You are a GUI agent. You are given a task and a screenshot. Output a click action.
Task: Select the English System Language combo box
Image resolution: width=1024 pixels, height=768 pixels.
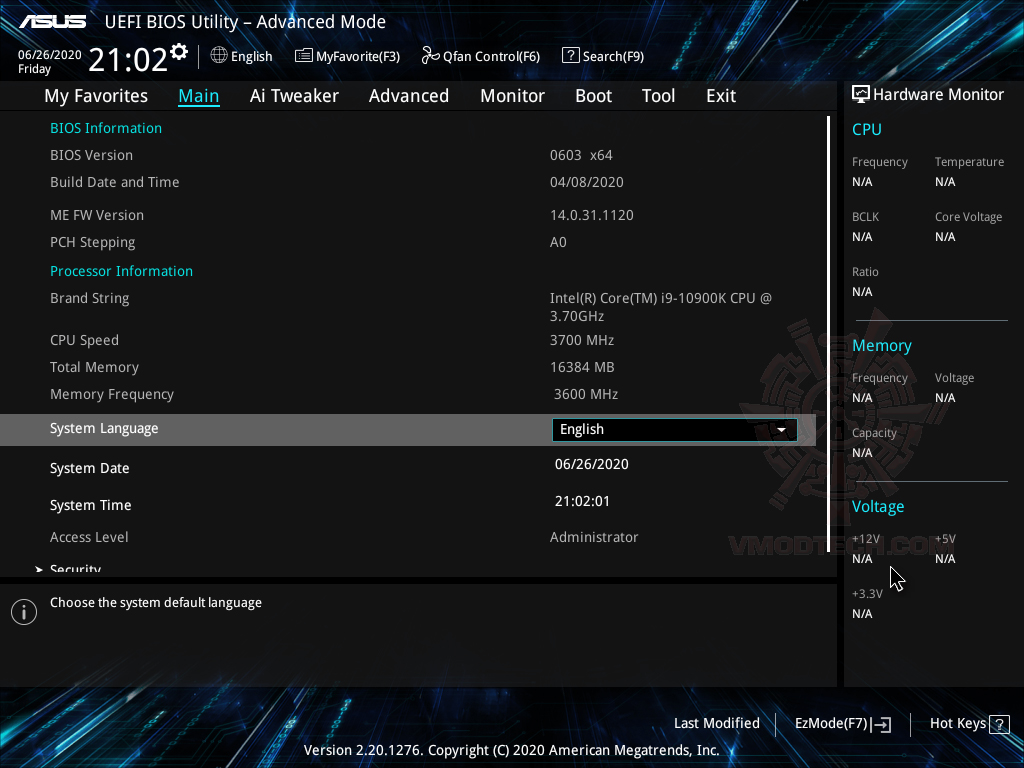click(x=675, y=430)
